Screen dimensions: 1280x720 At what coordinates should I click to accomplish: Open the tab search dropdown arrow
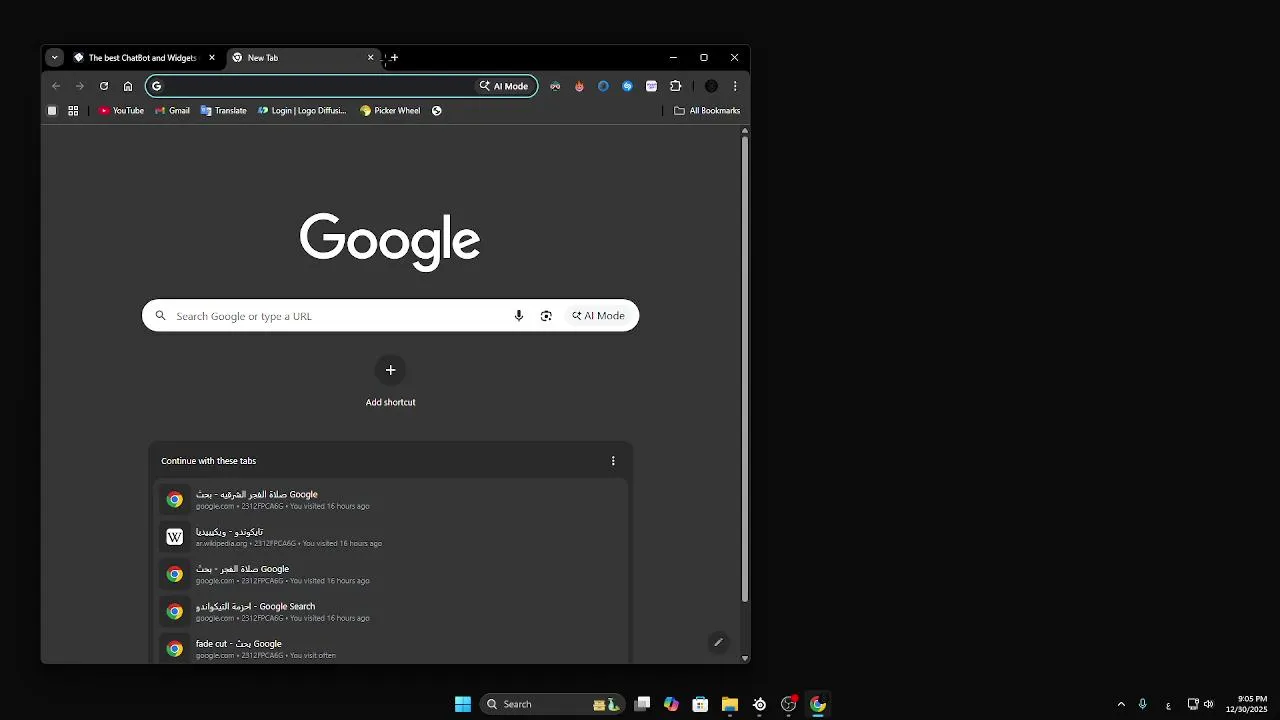click(x=54, y=58)
